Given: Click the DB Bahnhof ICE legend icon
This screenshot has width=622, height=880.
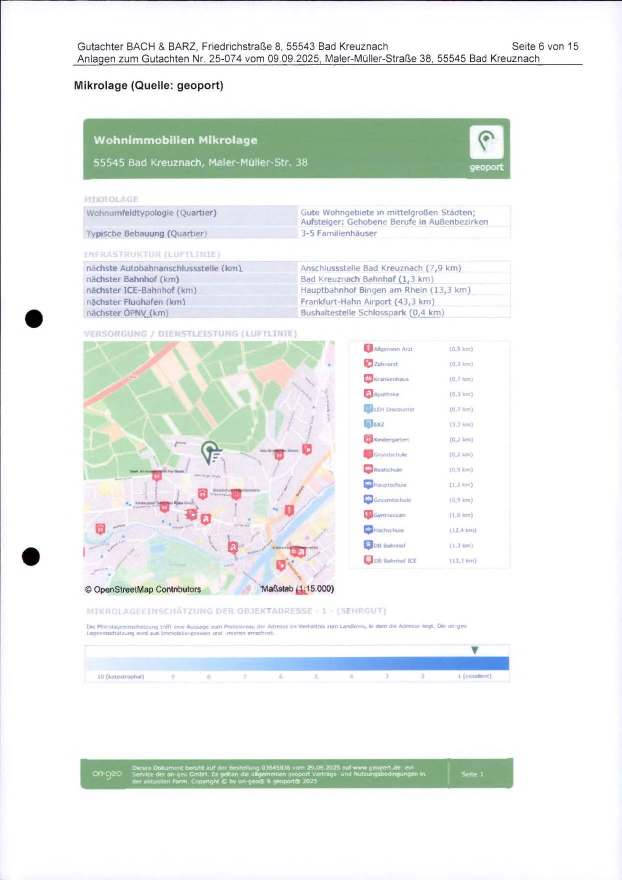Looking at the screenshot, I should click(x=368, y=560).
